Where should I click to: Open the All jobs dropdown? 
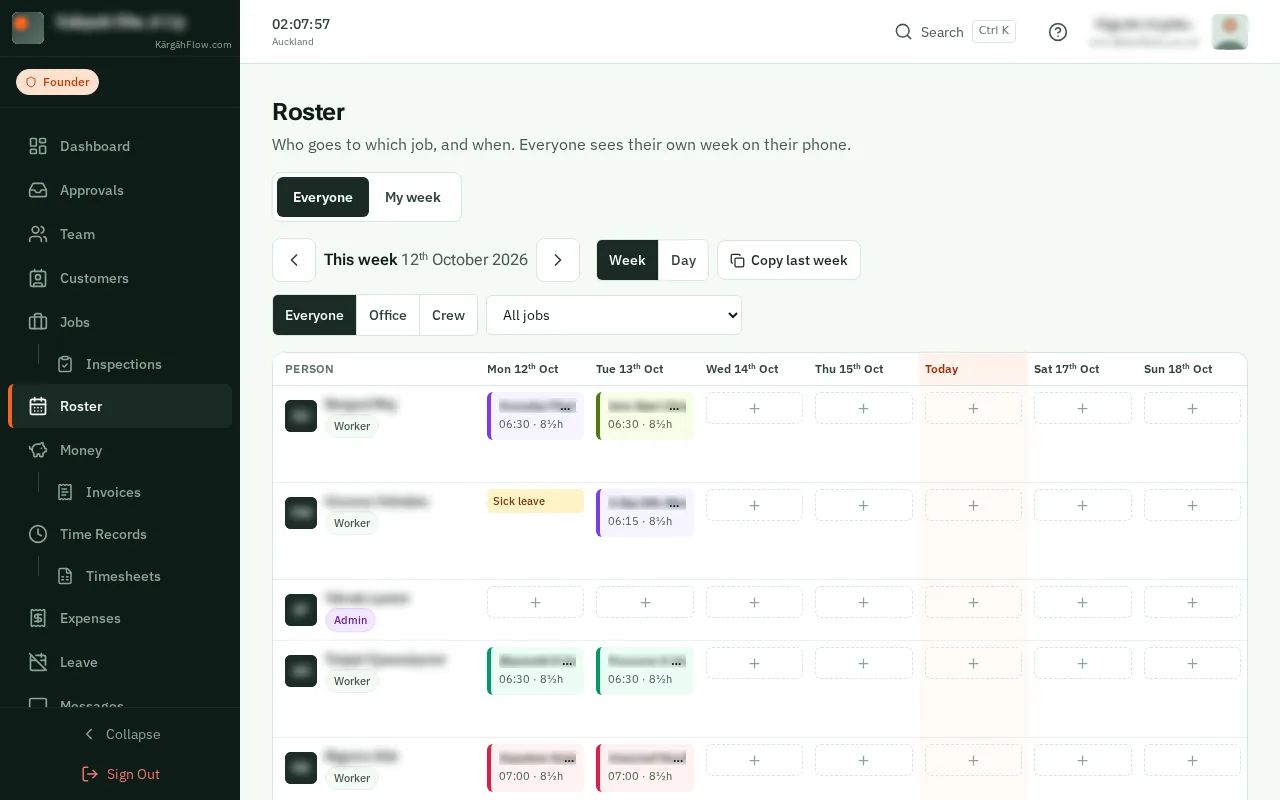tap(614, 315)
